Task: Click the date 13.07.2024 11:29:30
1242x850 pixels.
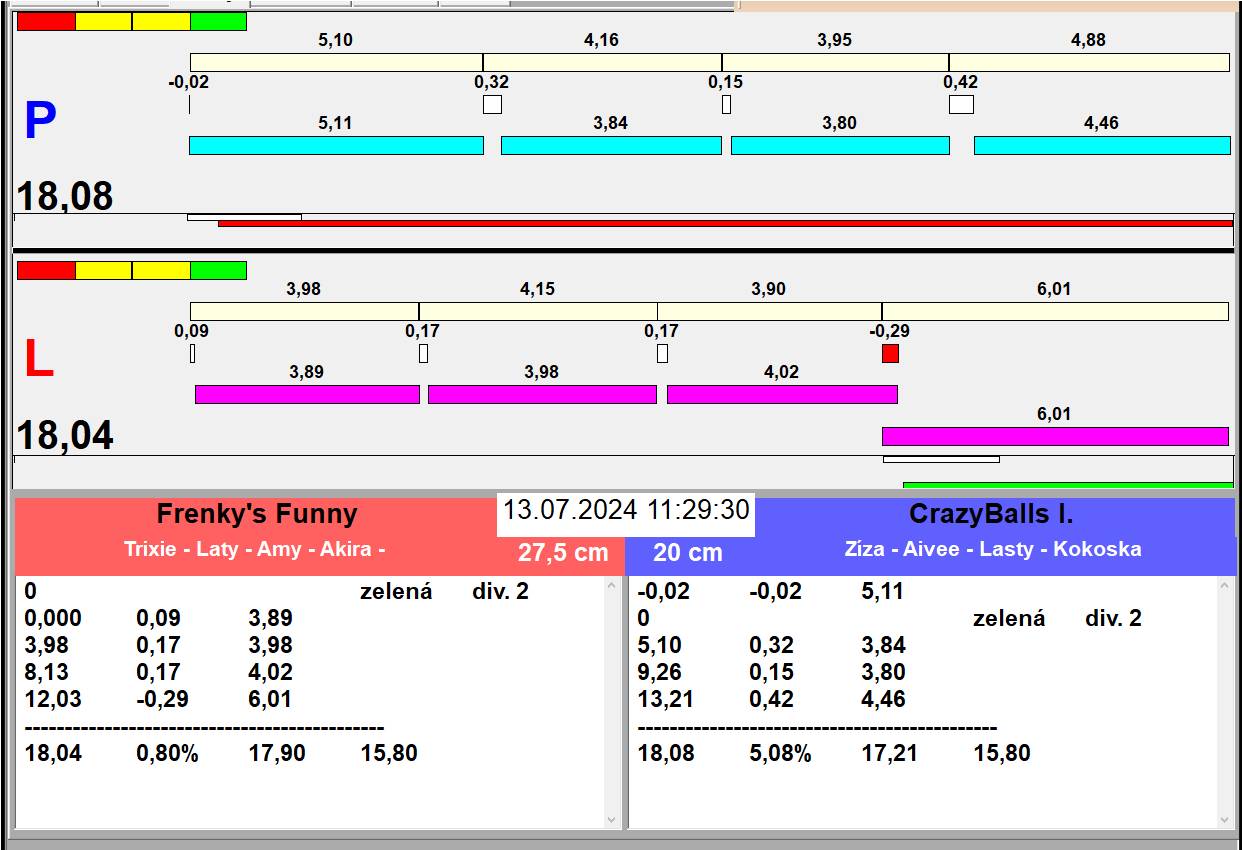Action: tap(626, 510)
